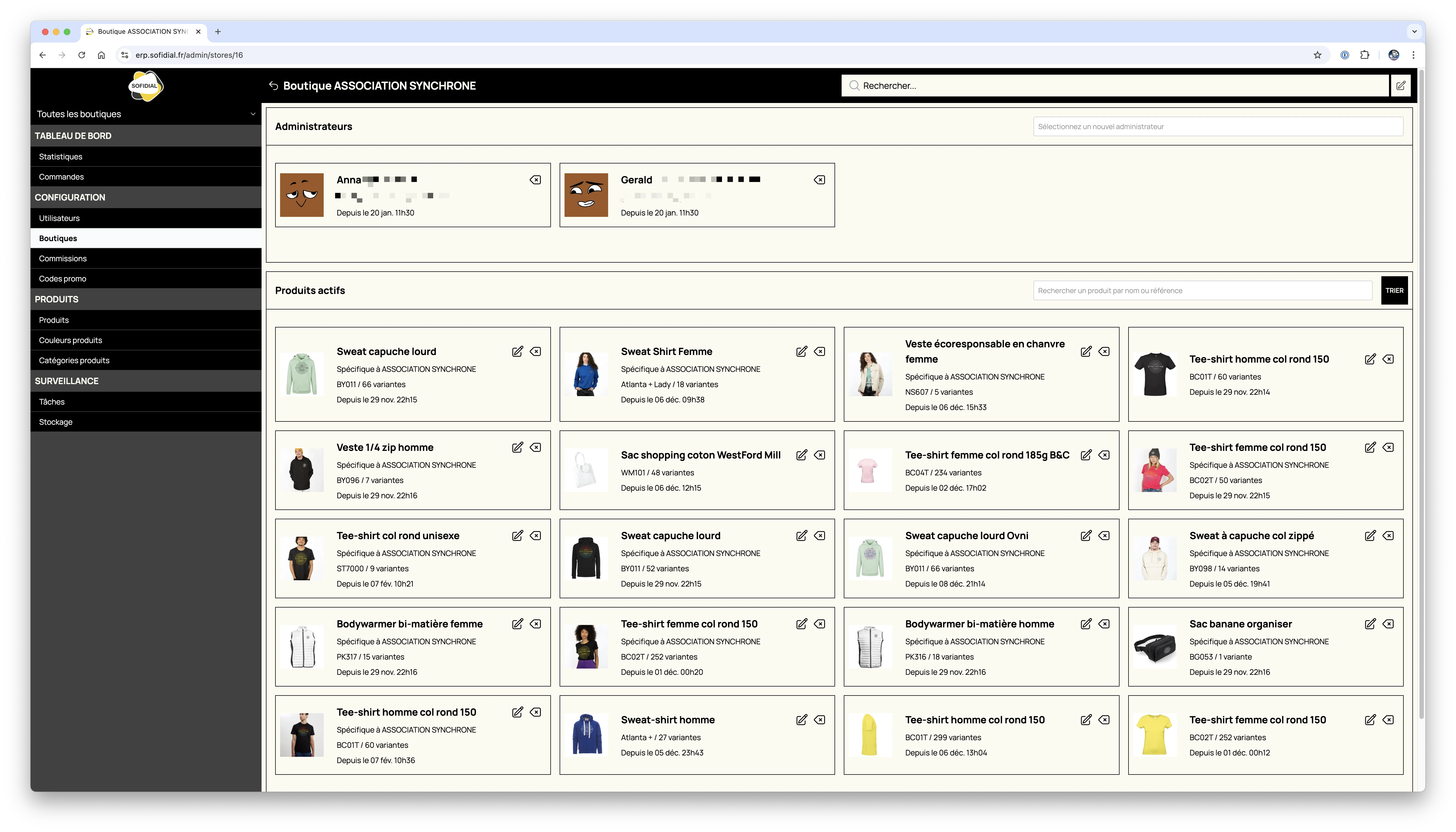Click Anna's avatar image
Image resolution: width=1456 pixels, height=832 pixels.
[x=302, y=195]
